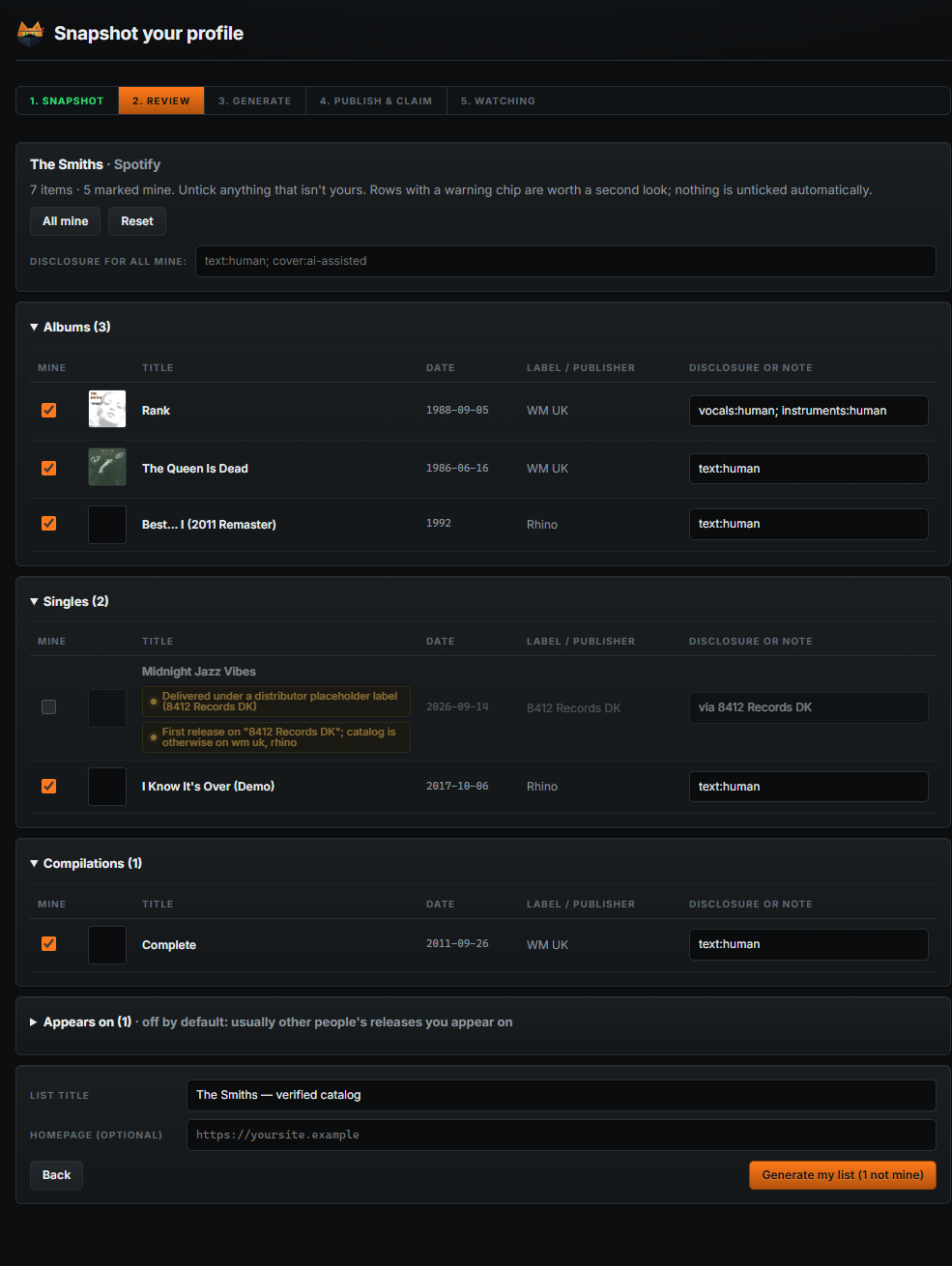
Task: Edit I Know It's Over (Demo) disclosure field
Action: 809,787
